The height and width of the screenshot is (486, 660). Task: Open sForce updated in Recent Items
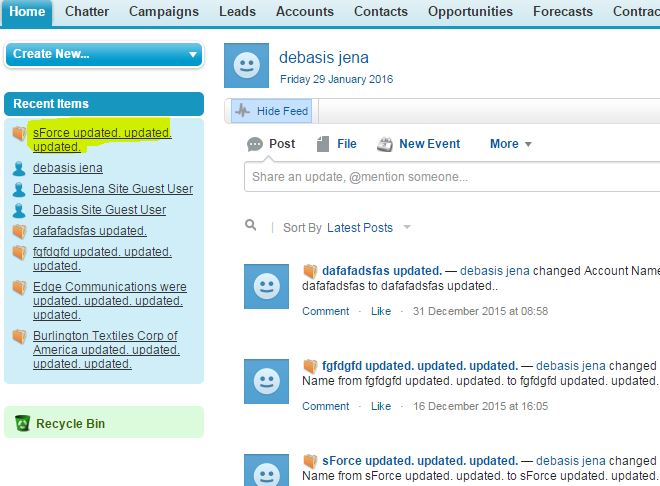click(x=102, y=140)
